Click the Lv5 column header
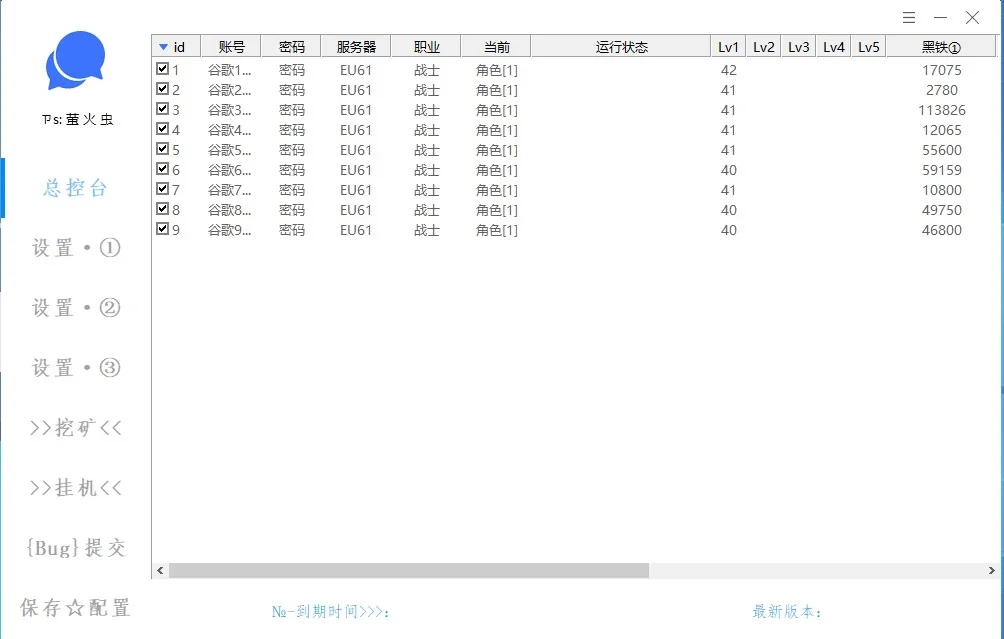1004x639 pixels. 868,47
